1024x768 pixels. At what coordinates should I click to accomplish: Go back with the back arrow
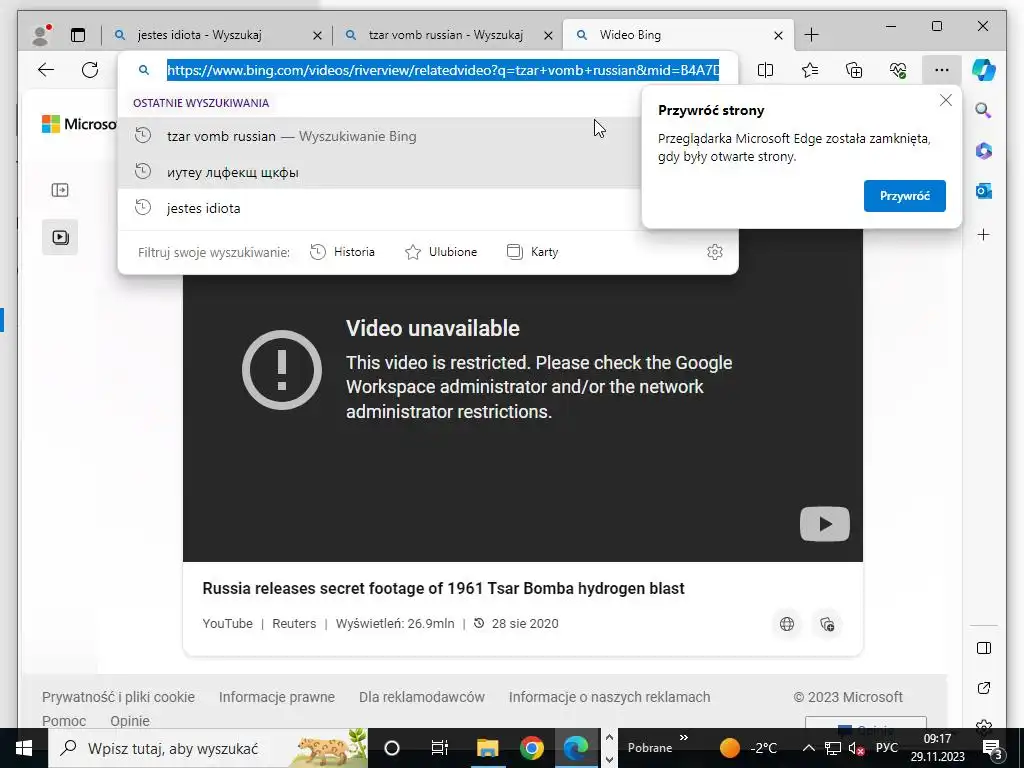coord(46,70)
